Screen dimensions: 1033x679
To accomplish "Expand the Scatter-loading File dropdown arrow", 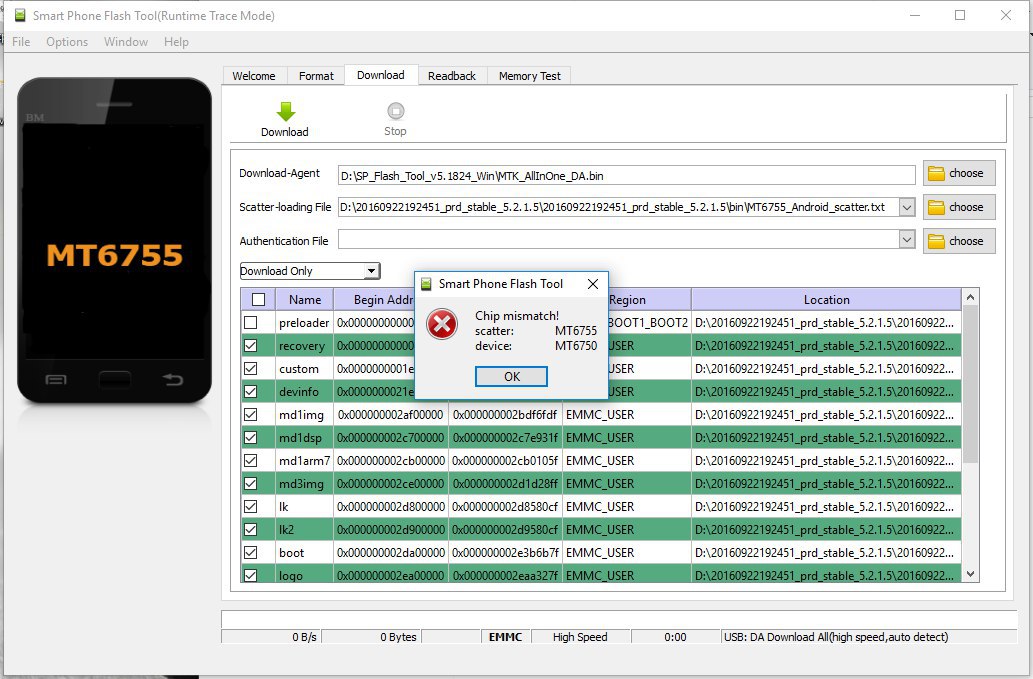I will [x=907, y=207].
